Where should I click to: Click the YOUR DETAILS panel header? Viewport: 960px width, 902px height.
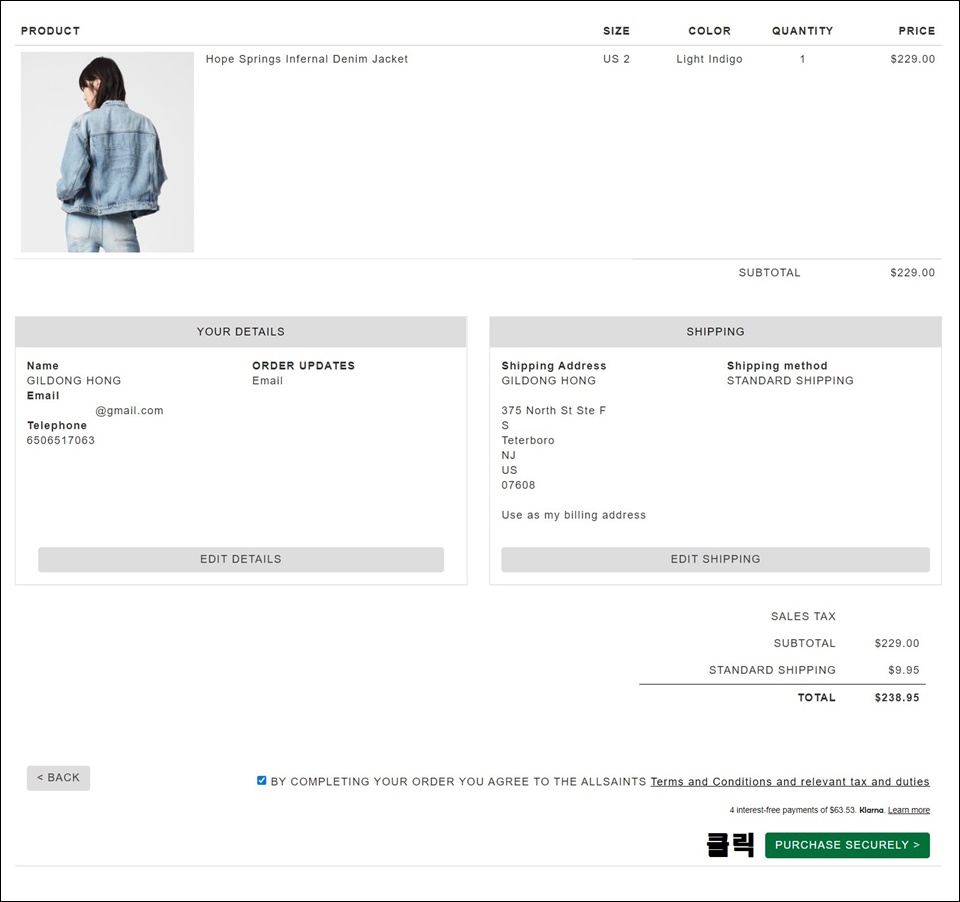pos(241,331)
